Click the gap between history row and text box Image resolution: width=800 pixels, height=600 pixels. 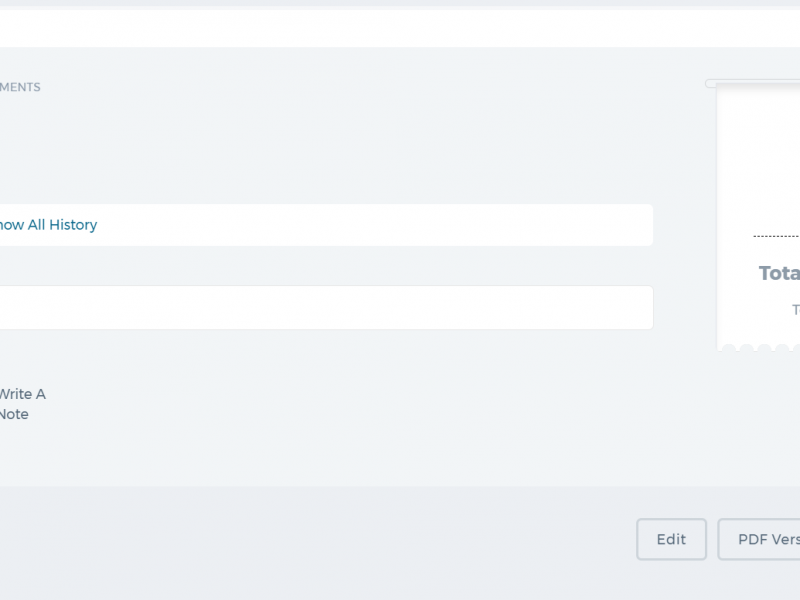327,266
